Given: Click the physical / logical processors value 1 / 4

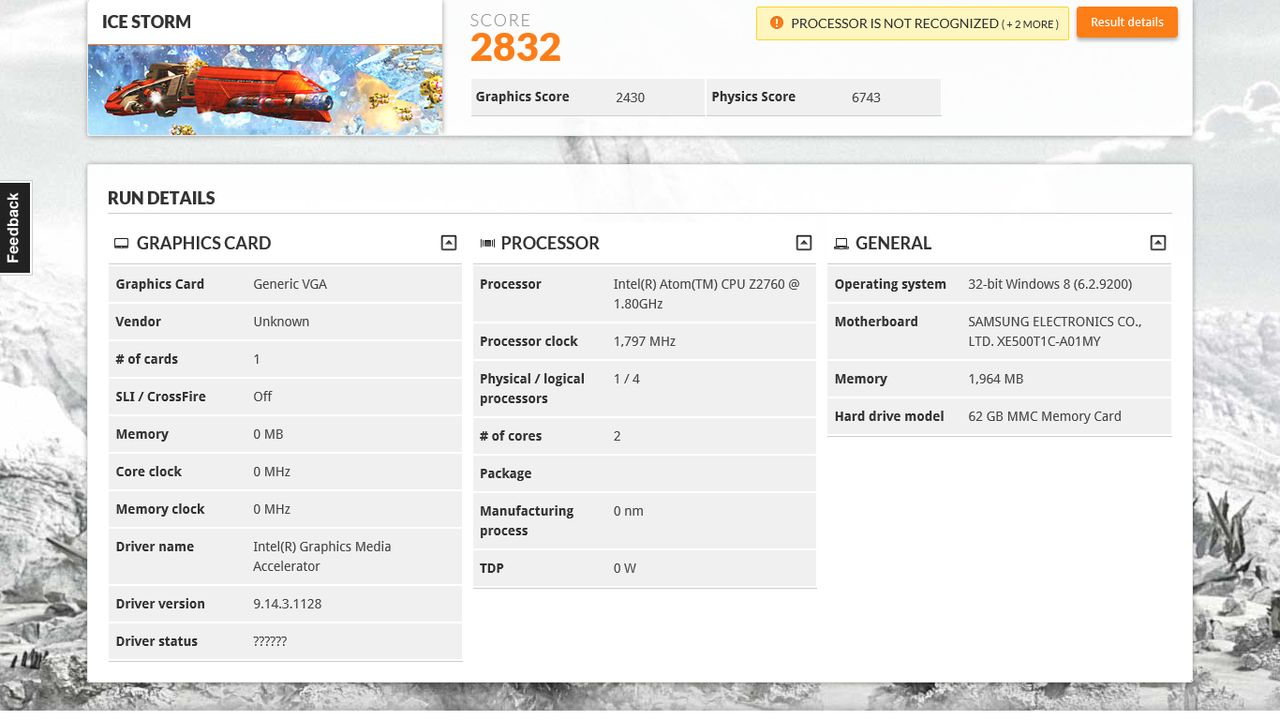Looking at the screenshot, I should click(626, 379).
